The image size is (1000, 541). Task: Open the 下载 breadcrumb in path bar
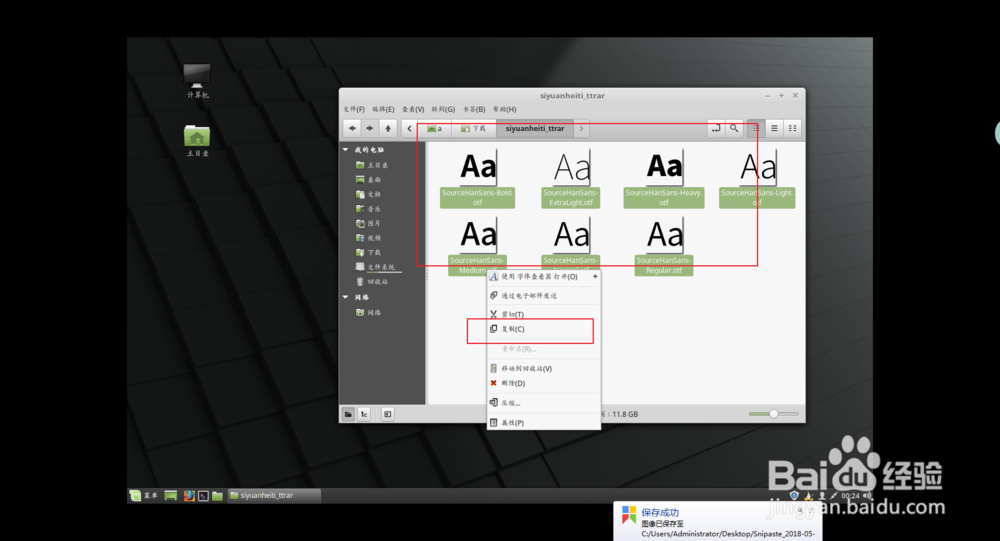coord(474,128)
